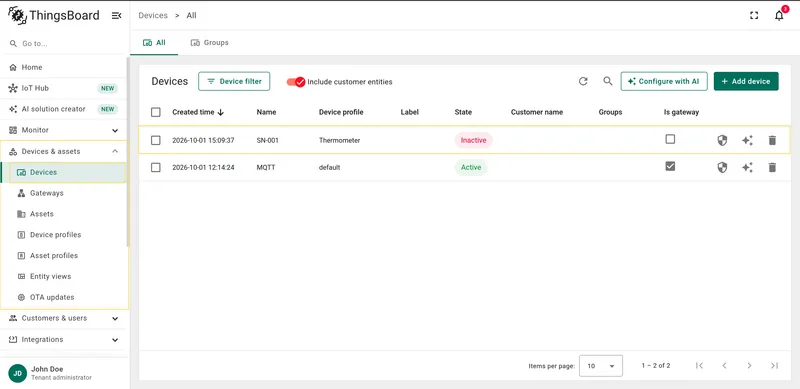Click the Inactive state badge
Viewport: 800px width, 389px height.
pyautogui.click(x=473, y=140)
